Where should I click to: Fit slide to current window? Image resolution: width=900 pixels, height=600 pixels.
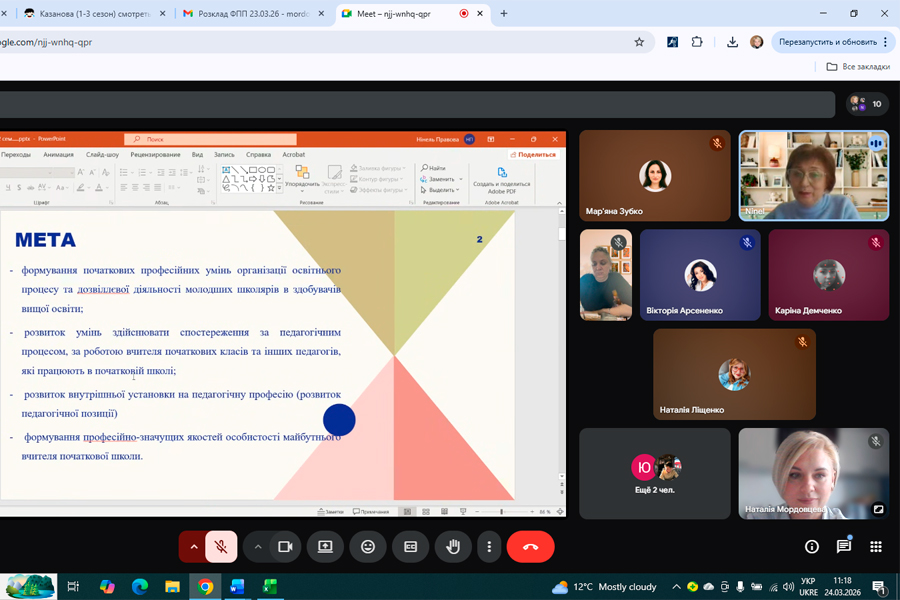pos(560,512)
